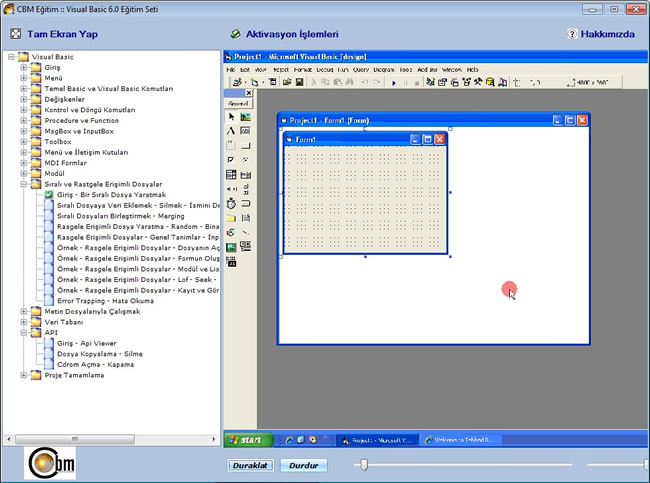Select the Pointer tool in VB toolbox
The width and height of the screenshot is (650, 483).
(x=232, y=117)
